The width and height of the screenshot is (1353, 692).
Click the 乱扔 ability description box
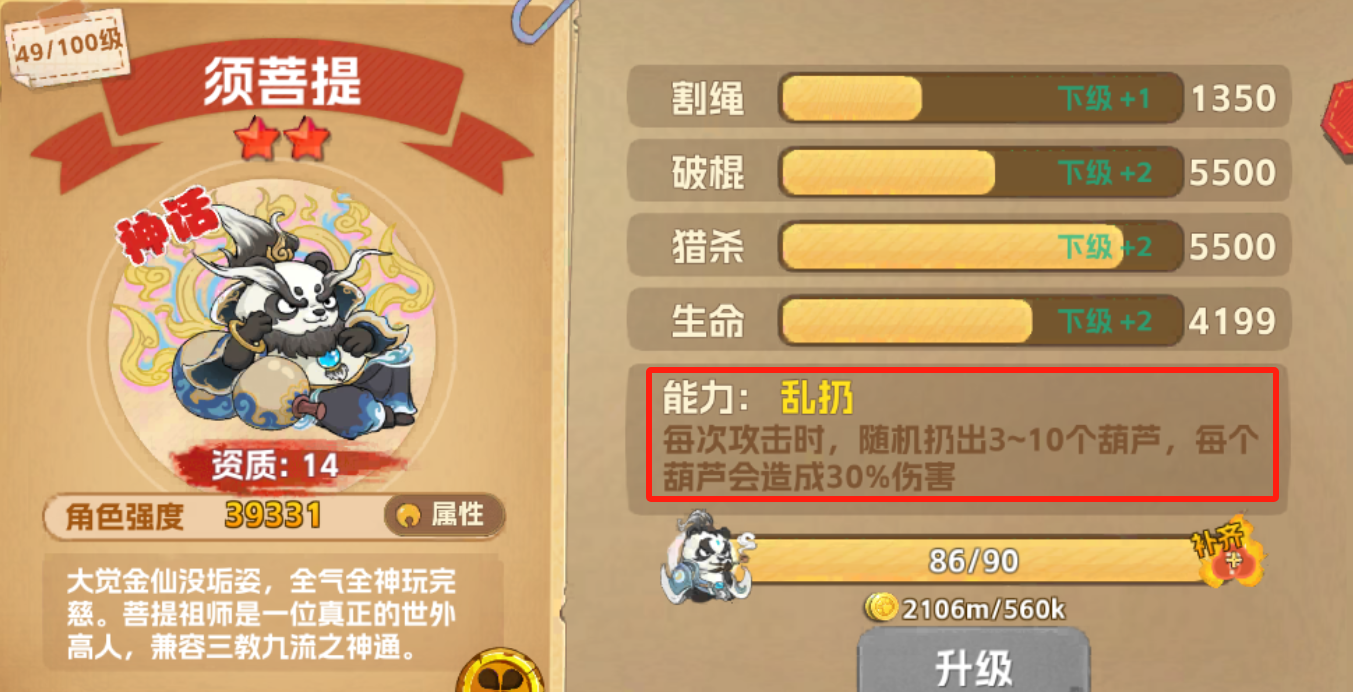(962, 434)
